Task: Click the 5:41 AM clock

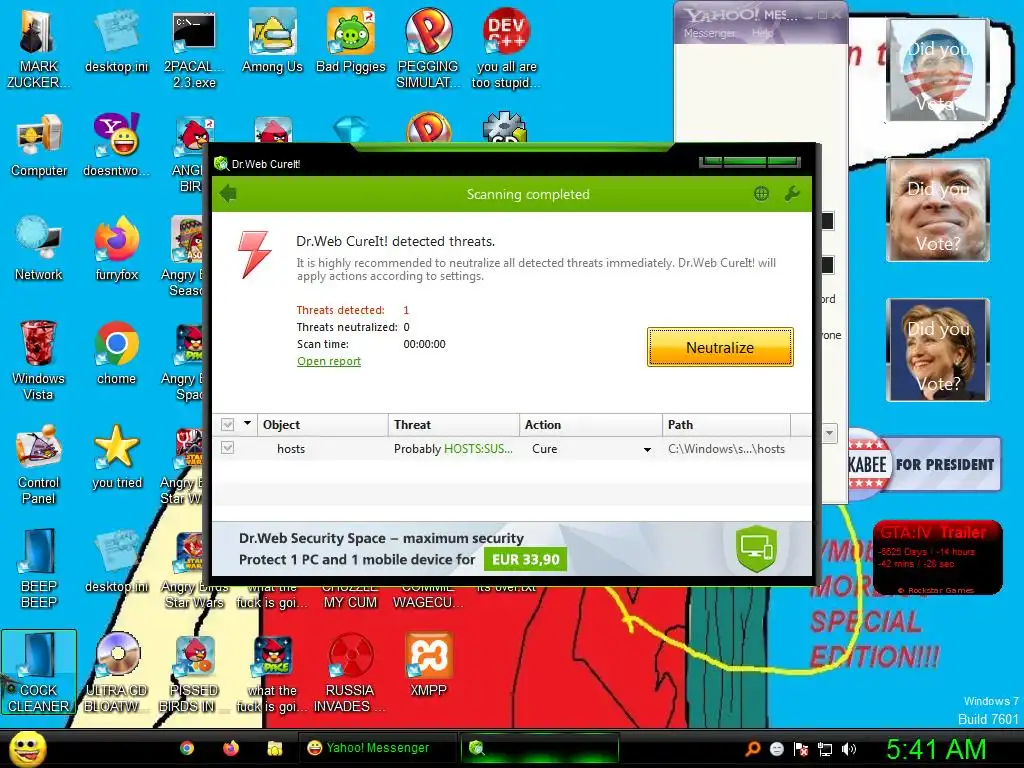Action: tap(936, 748)
